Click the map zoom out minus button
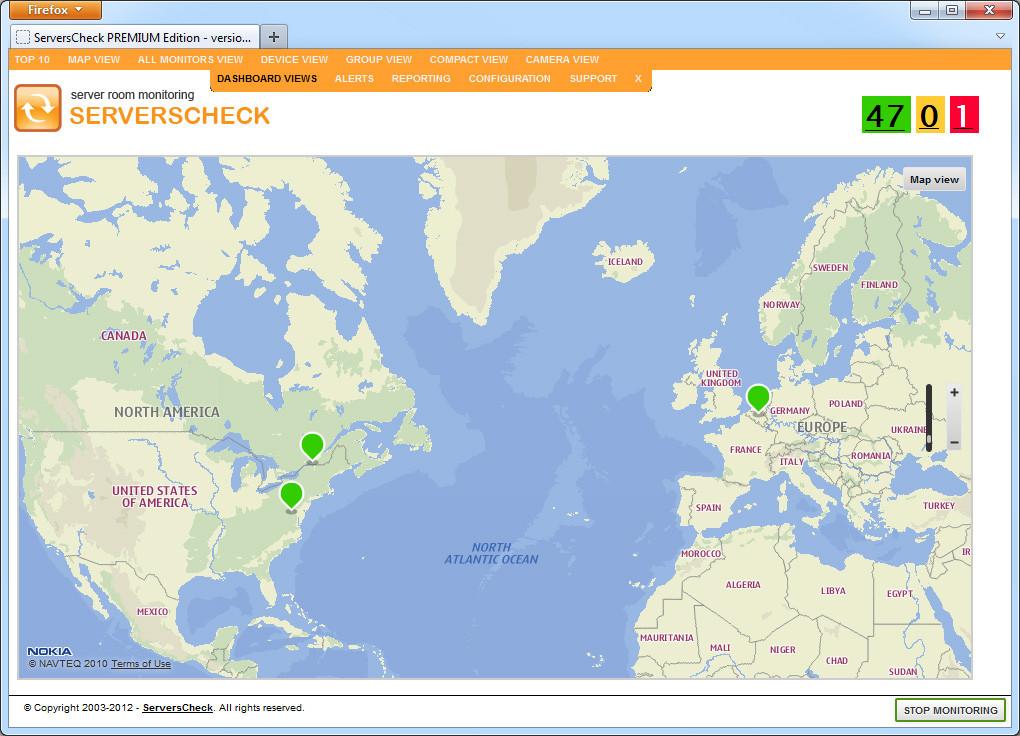Image resolution: width=1020 pixels, height=736 pixels. (x=954, y=443)
